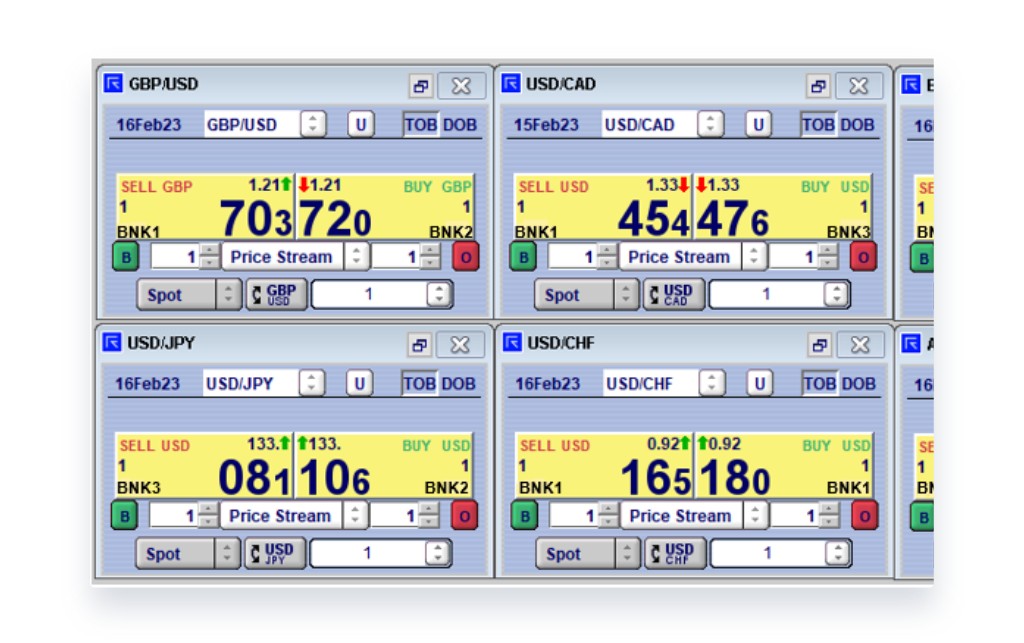Toggle the U button in USD/CHF panel
The image size is (1024, 643).
[760, 384]
